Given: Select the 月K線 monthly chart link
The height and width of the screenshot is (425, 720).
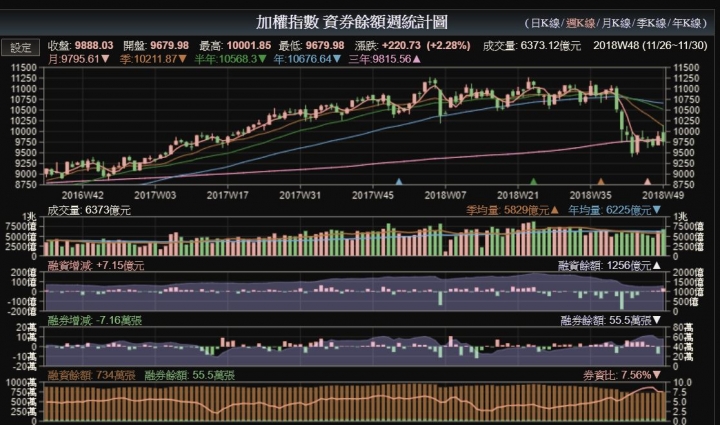Looking at the screenshot, I should [x=616, y=23].
